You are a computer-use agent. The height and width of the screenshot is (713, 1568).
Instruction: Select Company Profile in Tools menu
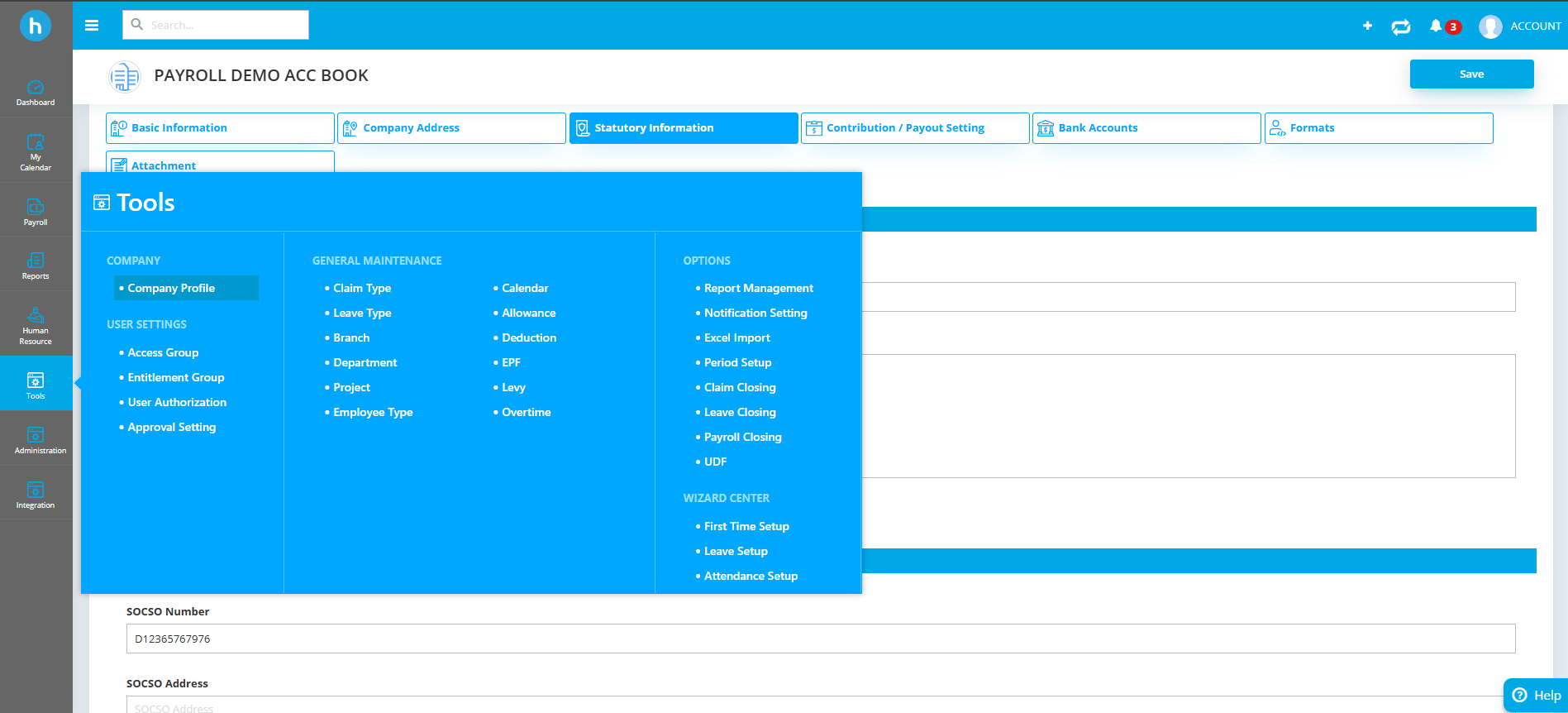point(171,288)
